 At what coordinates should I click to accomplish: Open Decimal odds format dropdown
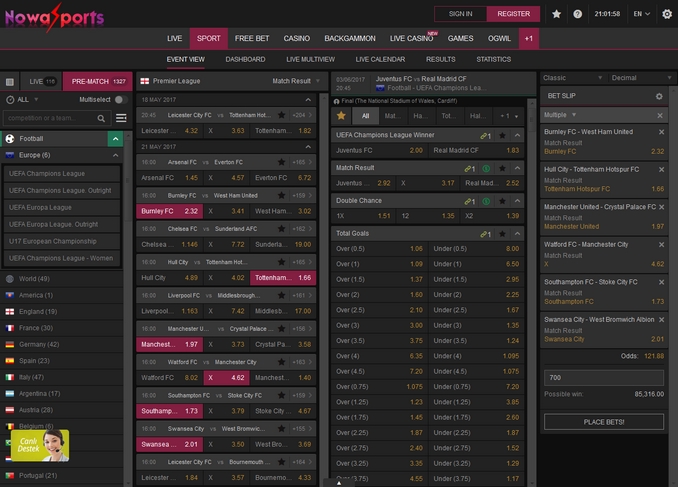coord(641,78)
